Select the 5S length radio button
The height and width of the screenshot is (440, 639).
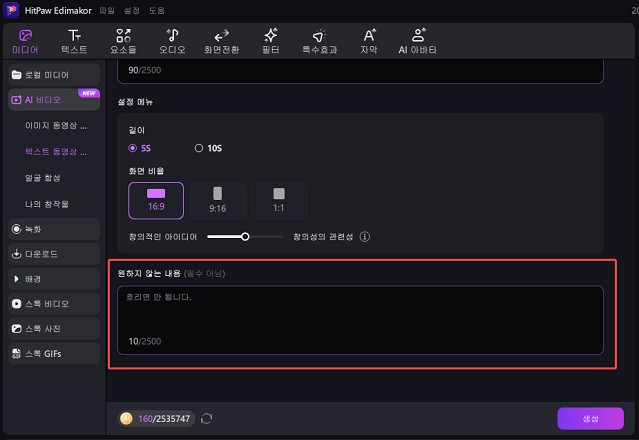click(132, 148)
